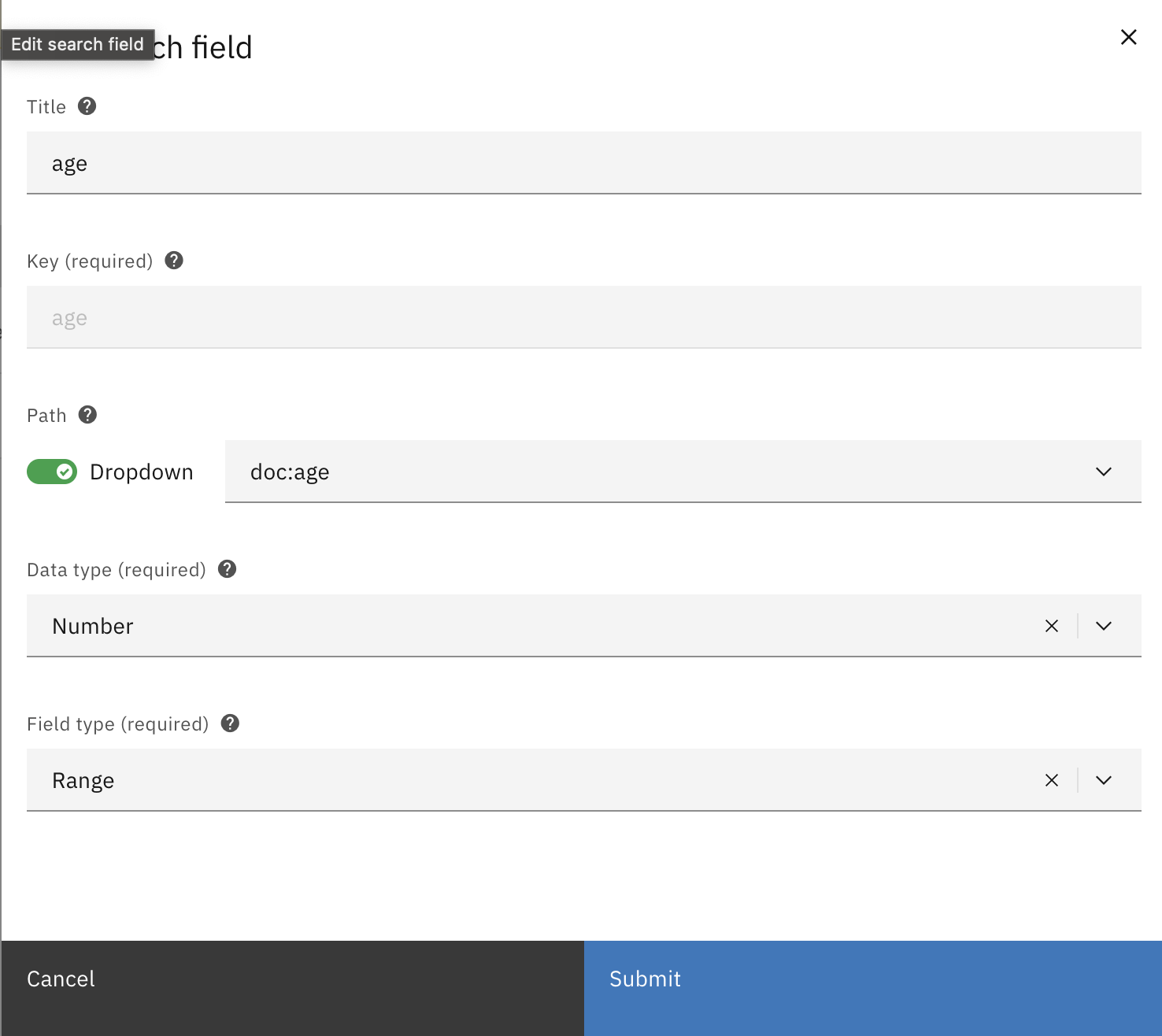This screenshot has height=1036, width=1162.
Task: Click the Title input containing age
Action: point(583,163)
